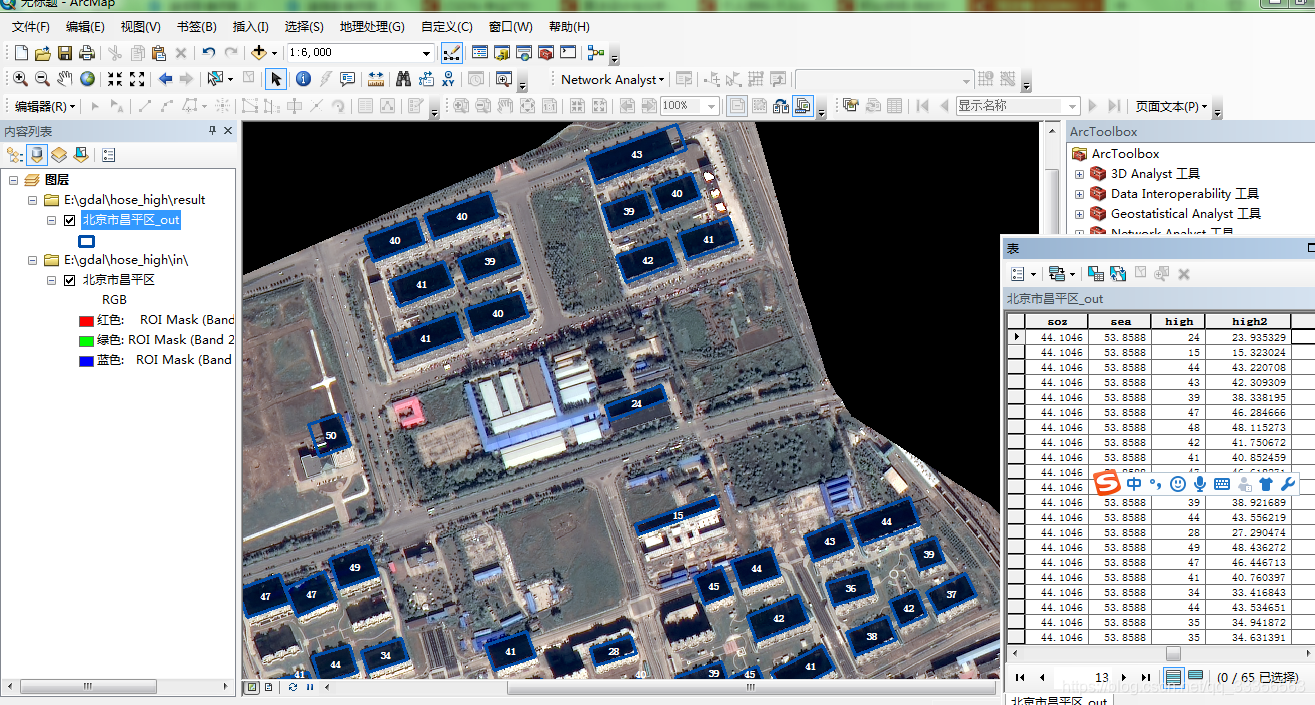Open the 文件(F) menu
The image size is (1315, 705).
click(x=31, y=26)
